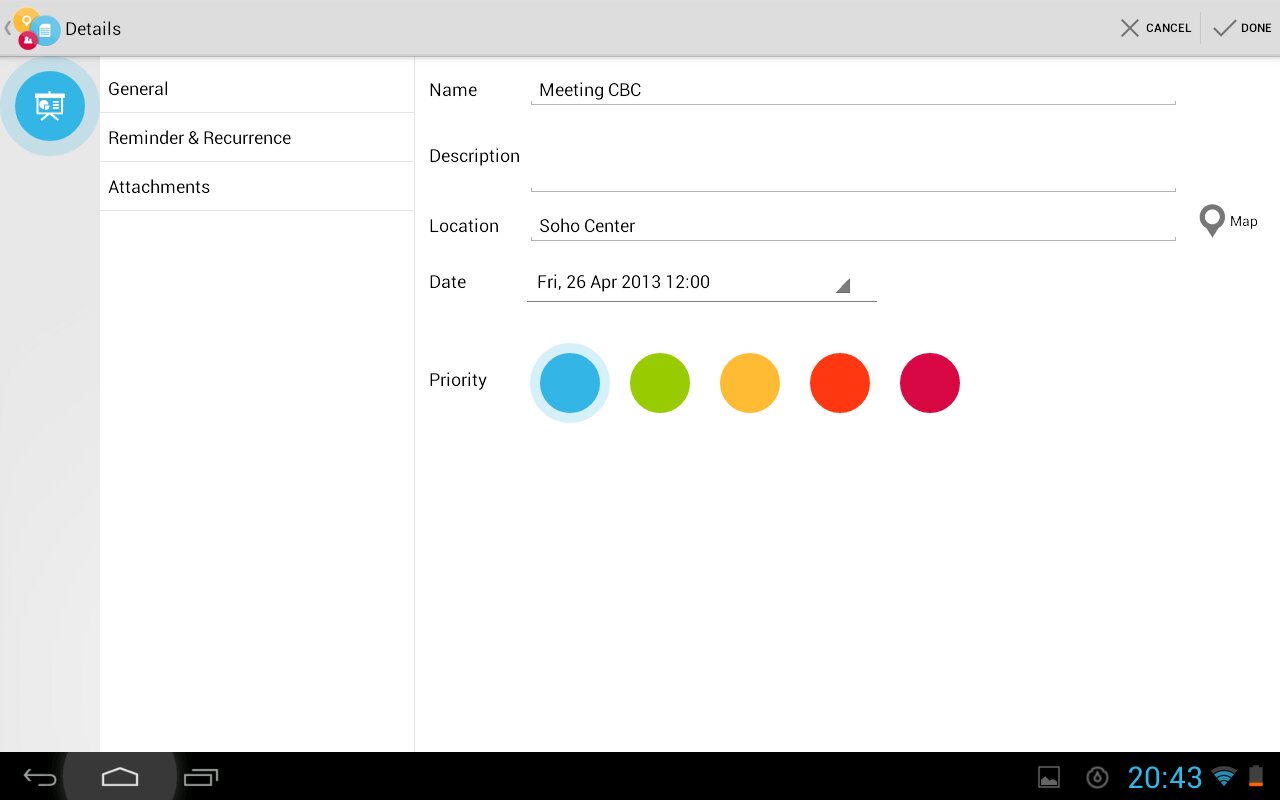Screen dimensions: 1280x800
Task: Tap the app logo back icon
Action: point(34,28)
